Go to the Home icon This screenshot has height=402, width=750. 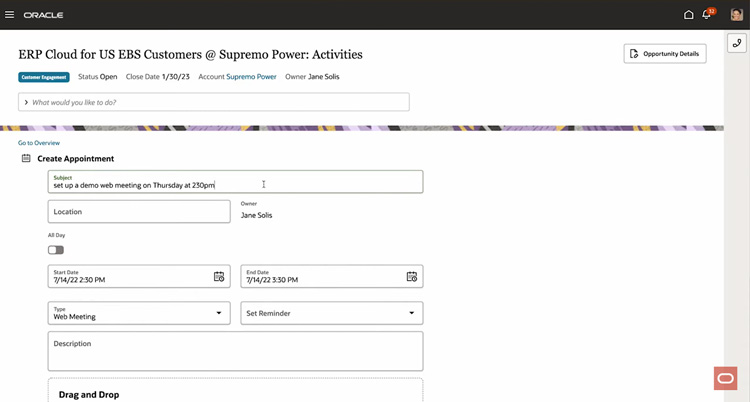coord(688,15)
